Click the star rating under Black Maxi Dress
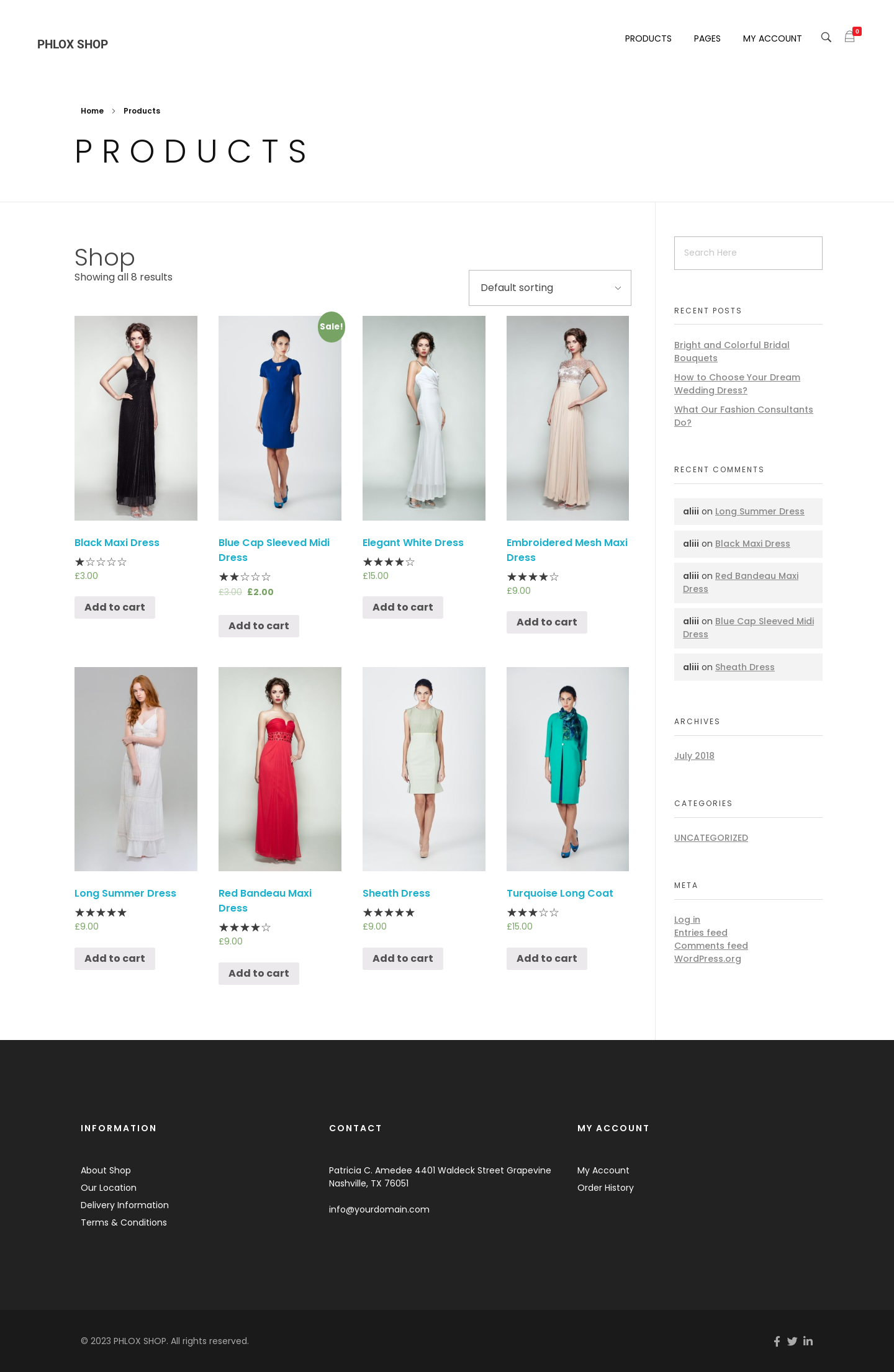This screenshot has height=1372, width=894. [x=101, y=562]
